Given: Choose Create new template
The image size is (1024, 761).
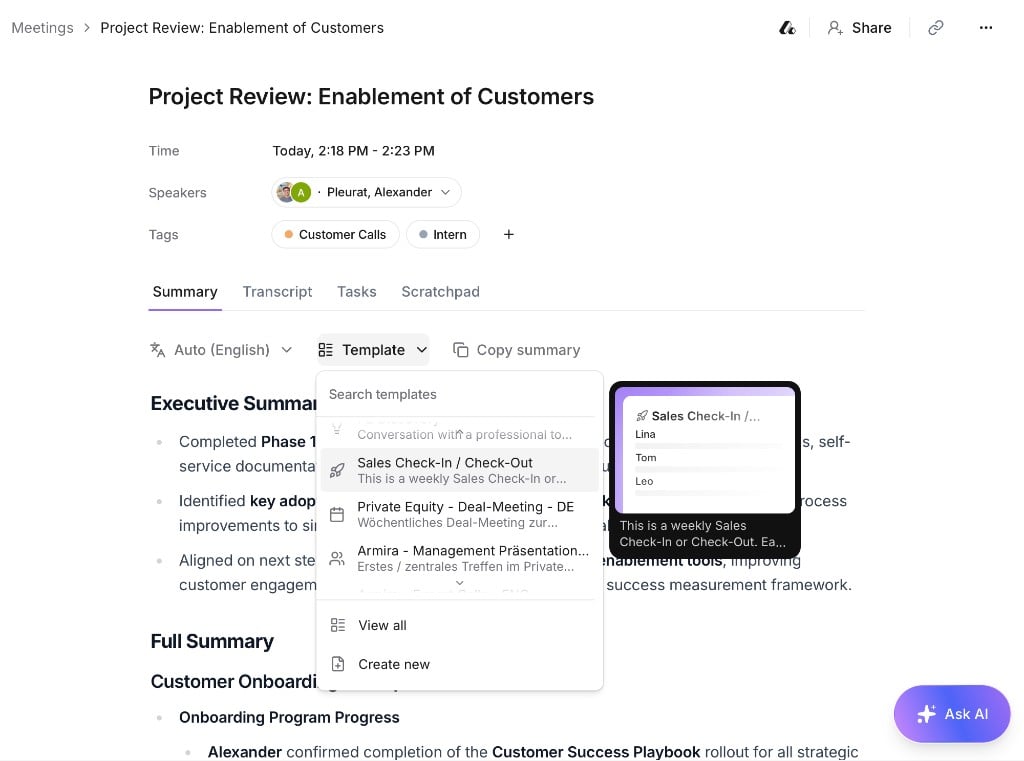Looking at the screenshot, I should (x=459, y=664).
